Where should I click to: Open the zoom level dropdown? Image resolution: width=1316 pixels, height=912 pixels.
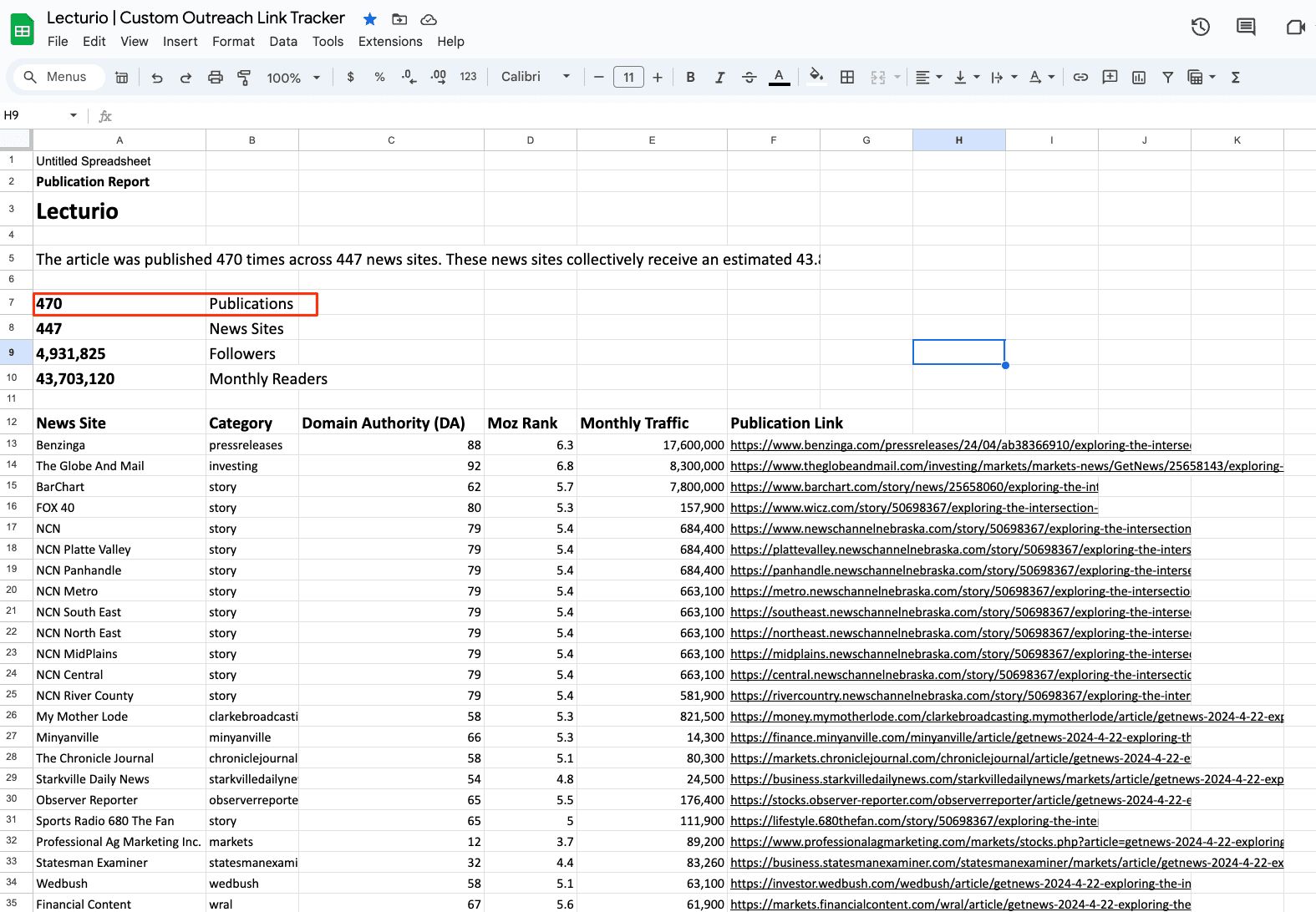point(293,77)
